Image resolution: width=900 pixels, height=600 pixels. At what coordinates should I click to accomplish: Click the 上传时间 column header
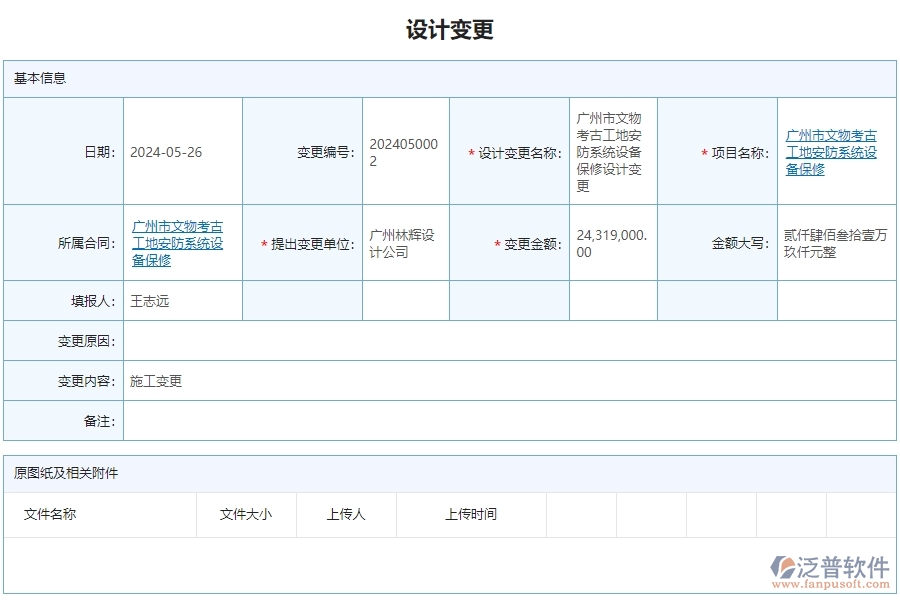[x=470, y=514]
